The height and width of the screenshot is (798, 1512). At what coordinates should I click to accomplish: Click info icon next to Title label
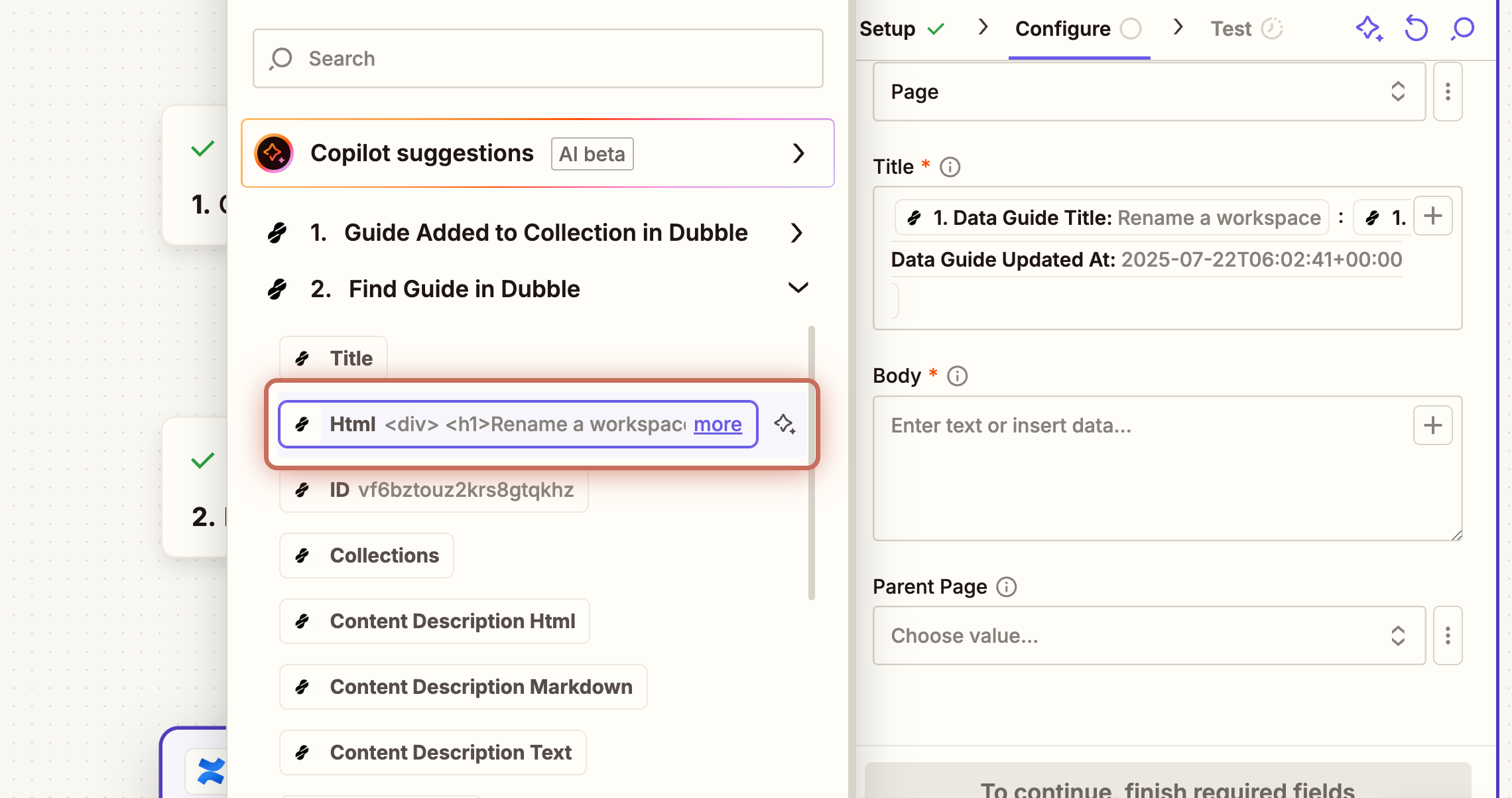pyautogui.click(x=950, y=166)
